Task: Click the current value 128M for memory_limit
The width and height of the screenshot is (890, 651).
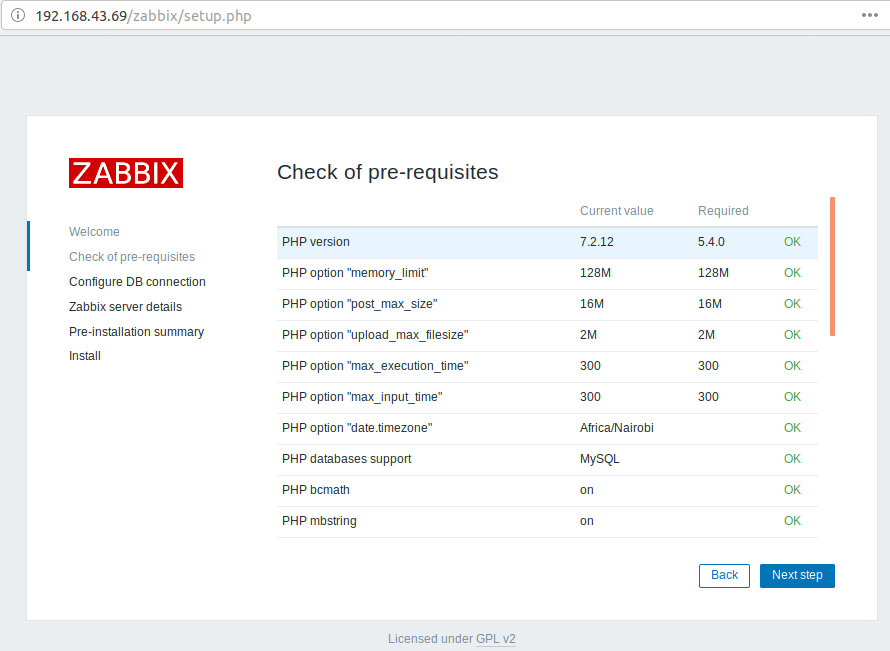Action: 595,273
